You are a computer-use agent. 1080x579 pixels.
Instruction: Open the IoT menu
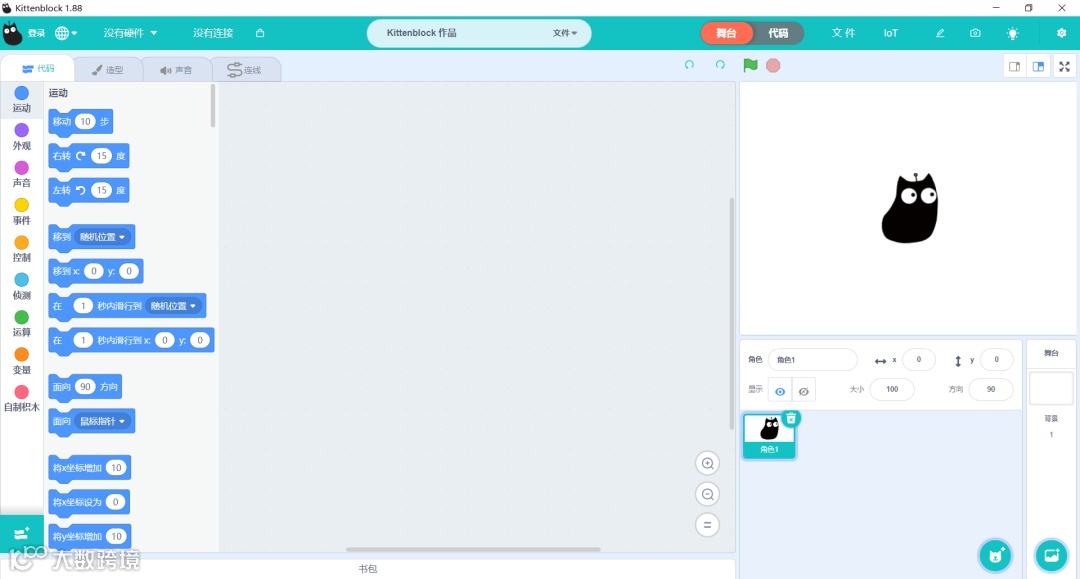891,33
